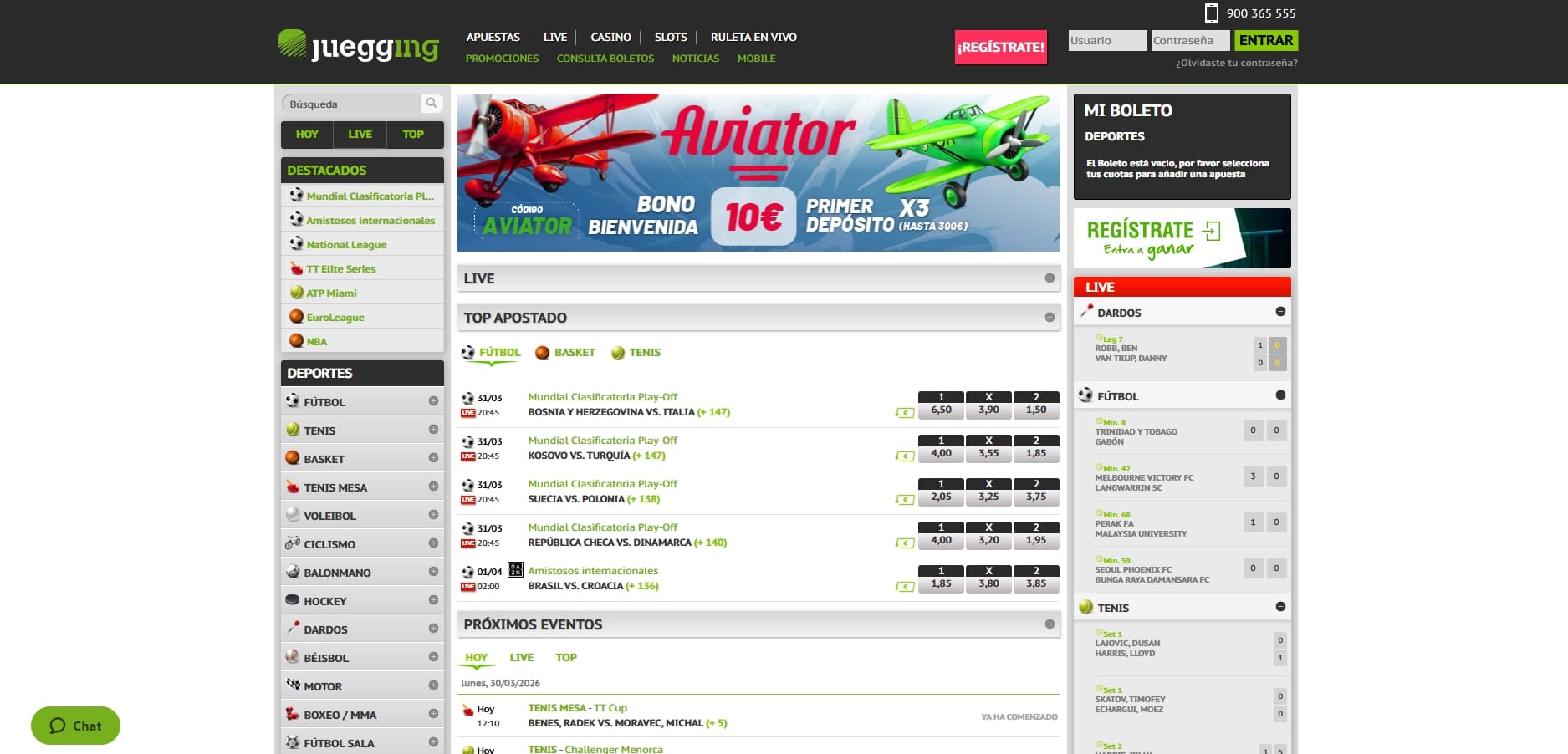
Task: Collapse the Top Apostado panel
Action: (x=1049, y=318)
